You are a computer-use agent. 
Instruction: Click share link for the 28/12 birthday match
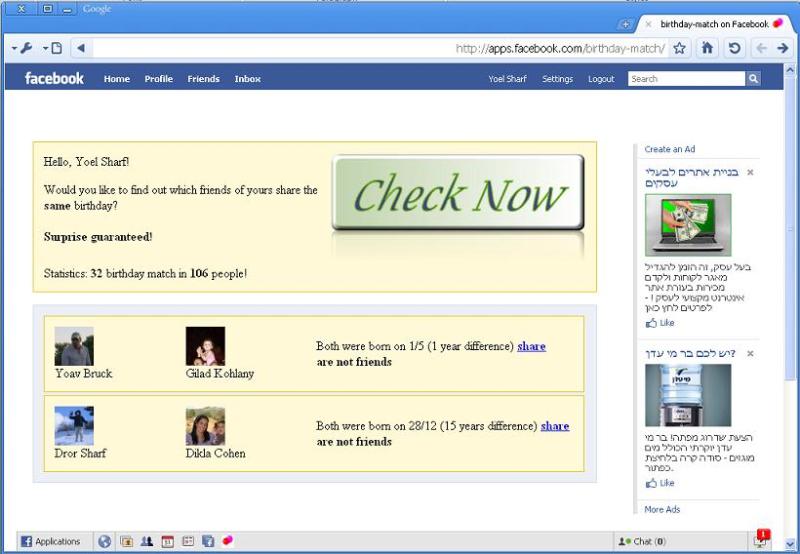pos(555,425)
